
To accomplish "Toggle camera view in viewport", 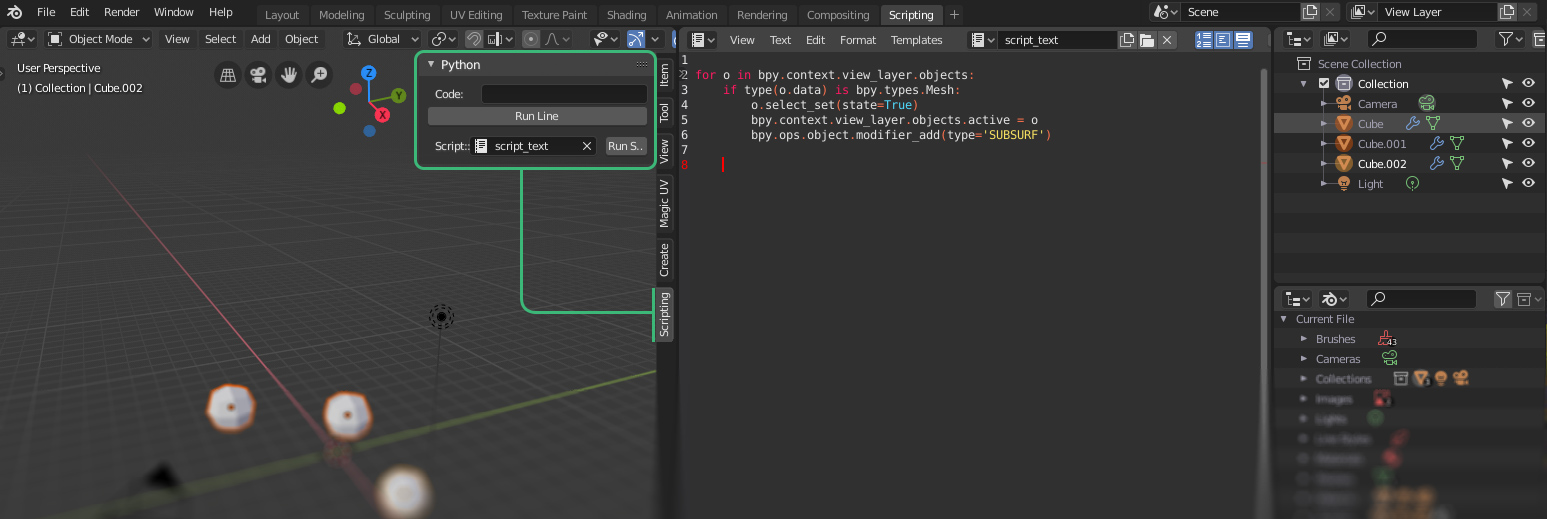I will tap(258, 75).
